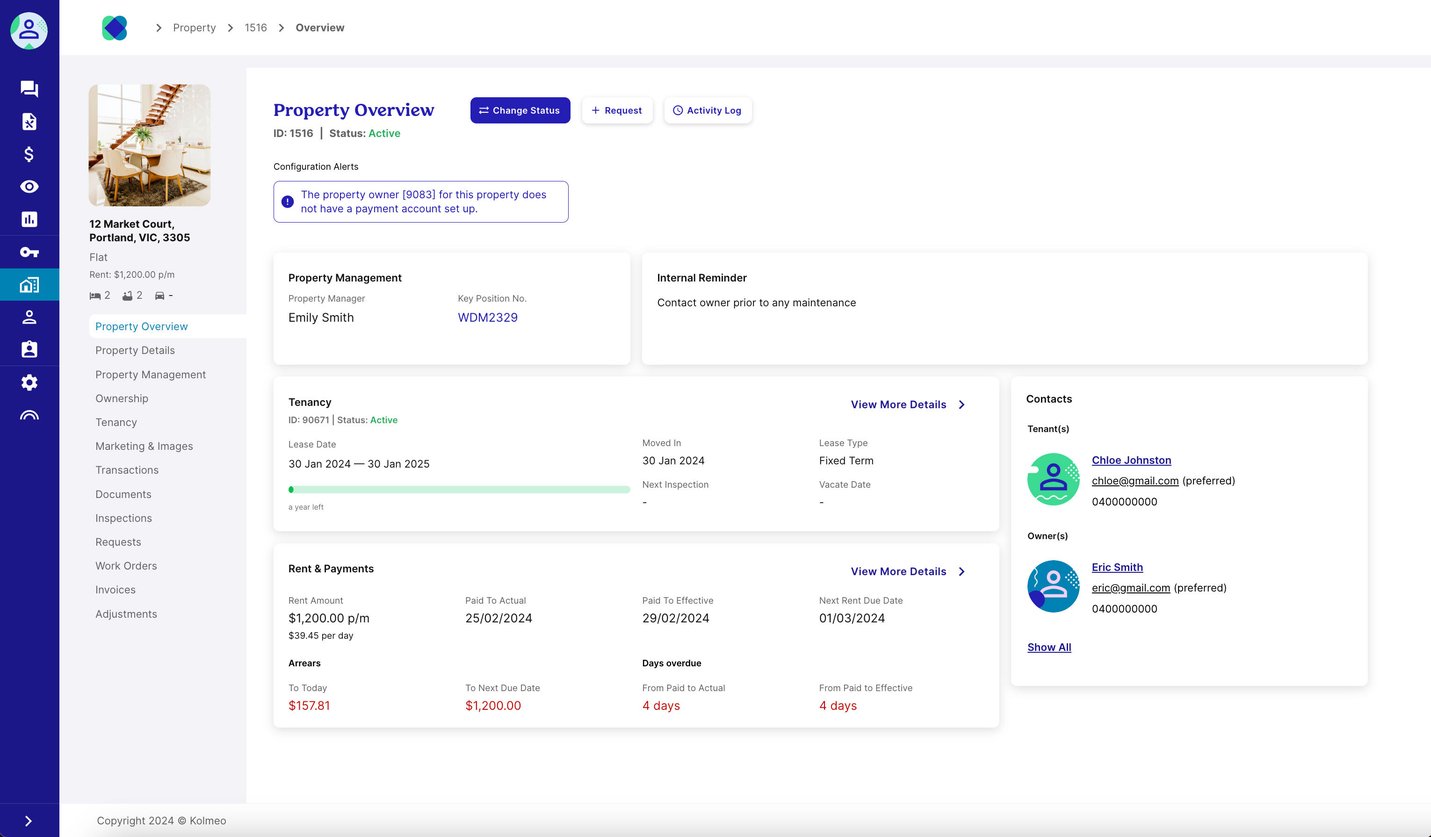The image size is (1431, 837).
Task: Click the 1516 breadcrumb link
Action: coord(256,28)
